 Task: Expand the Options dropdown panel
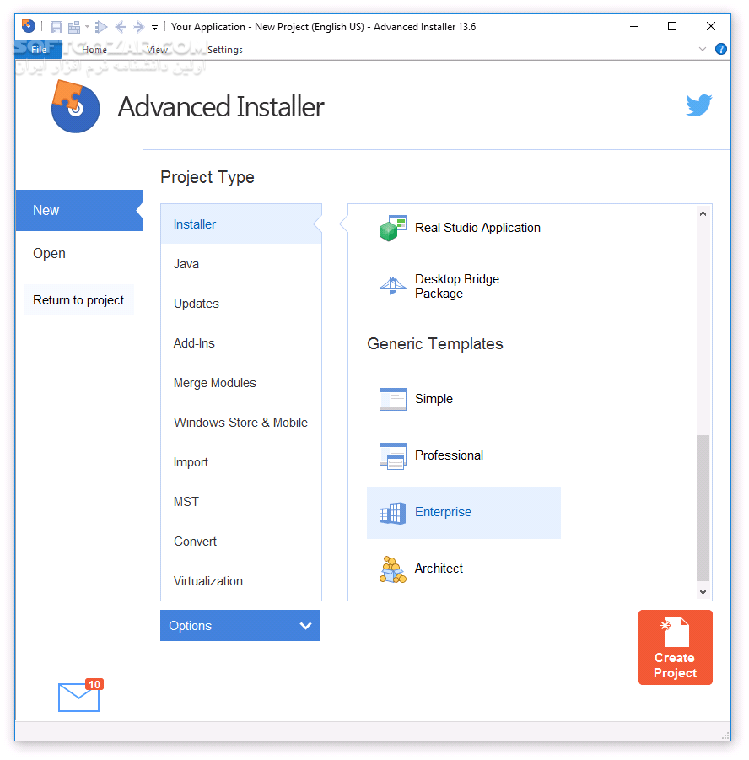[x=240, y=626]
